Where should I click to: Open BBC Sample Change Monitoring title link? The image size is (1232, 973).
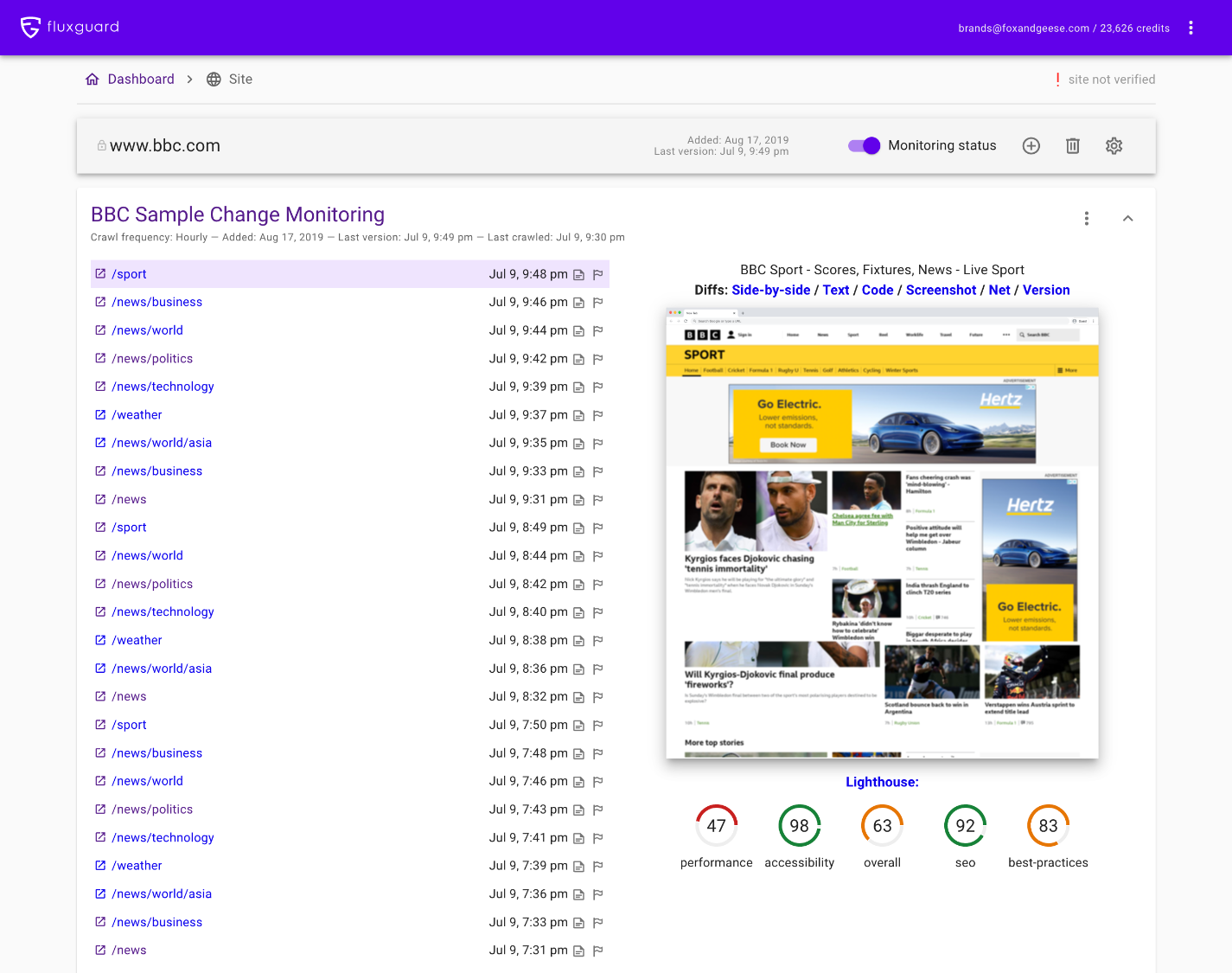click(238, 214)
